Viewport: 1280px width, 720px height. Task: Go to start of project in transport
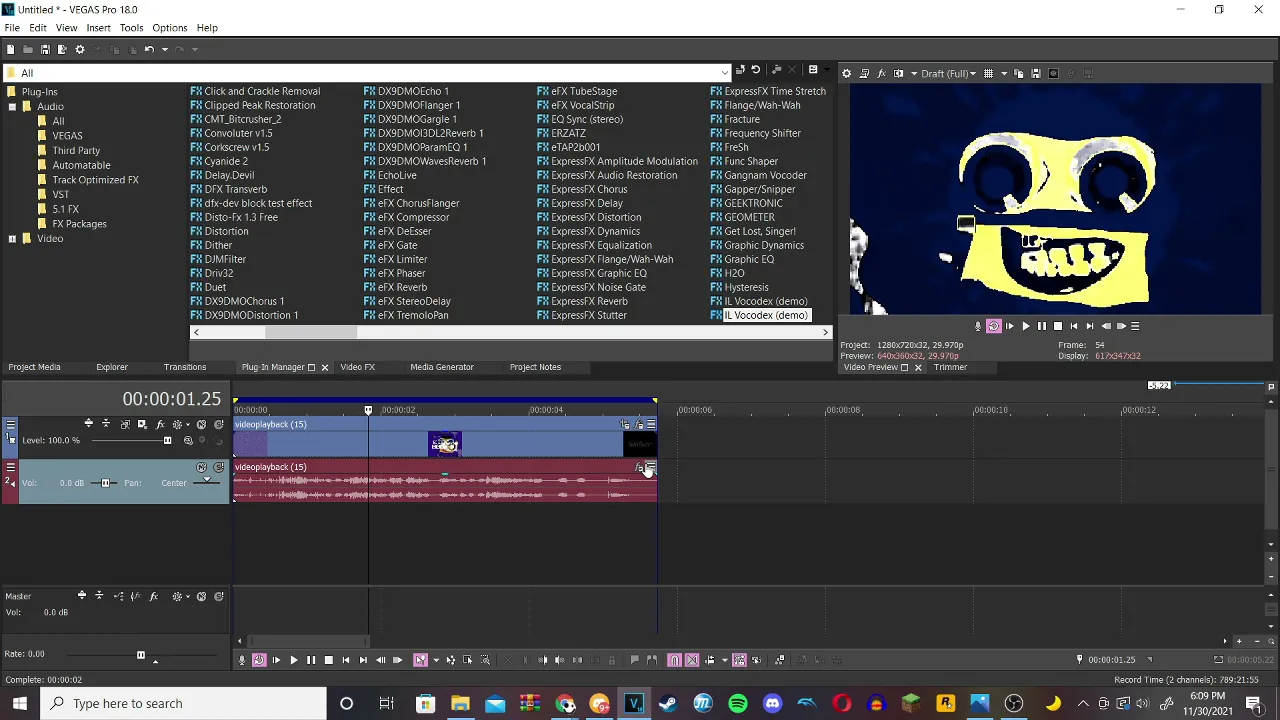[346, 660]
